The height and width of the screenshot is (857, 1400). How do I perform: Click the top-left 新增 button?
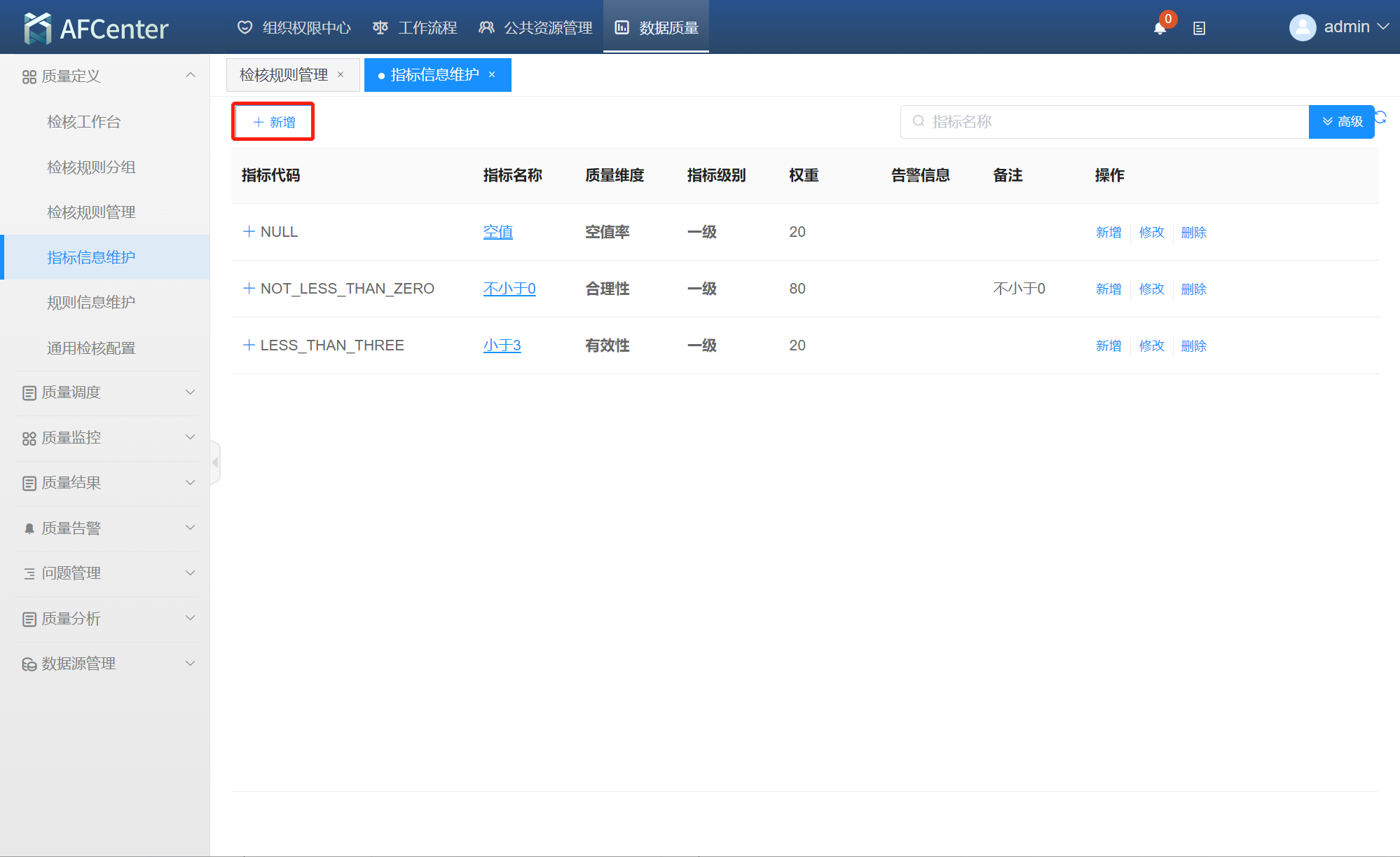[x=273, y=122]
